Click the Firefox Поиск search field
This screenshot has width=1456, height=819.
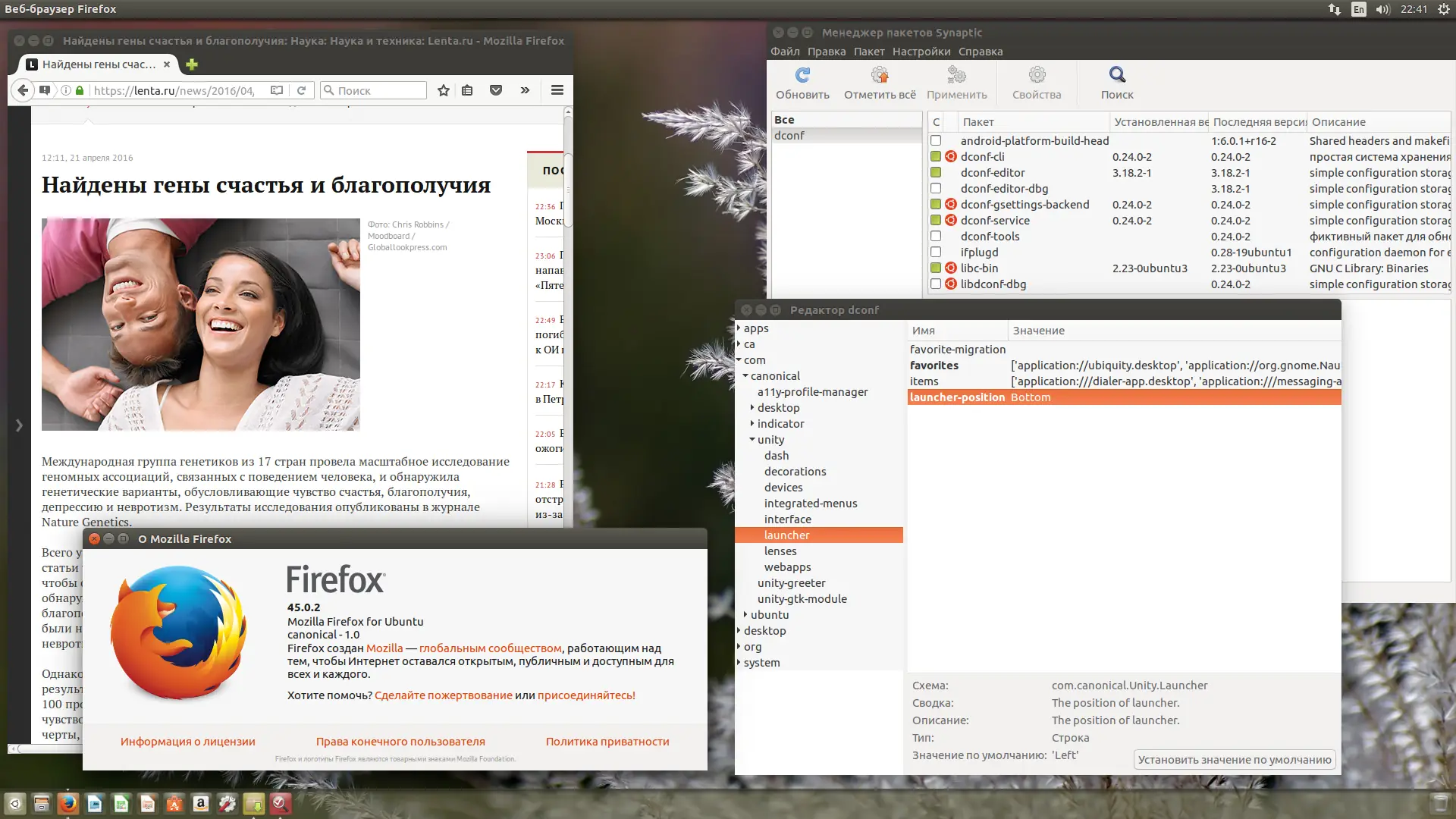click(x=379, y=90)
